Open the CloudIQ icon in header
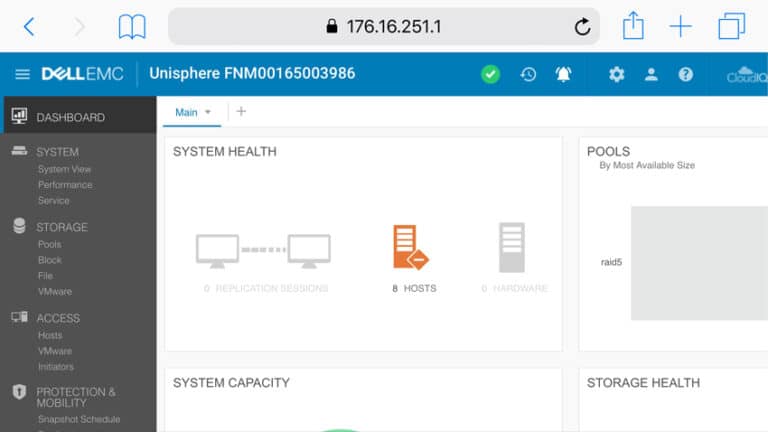 coord(747,74)
